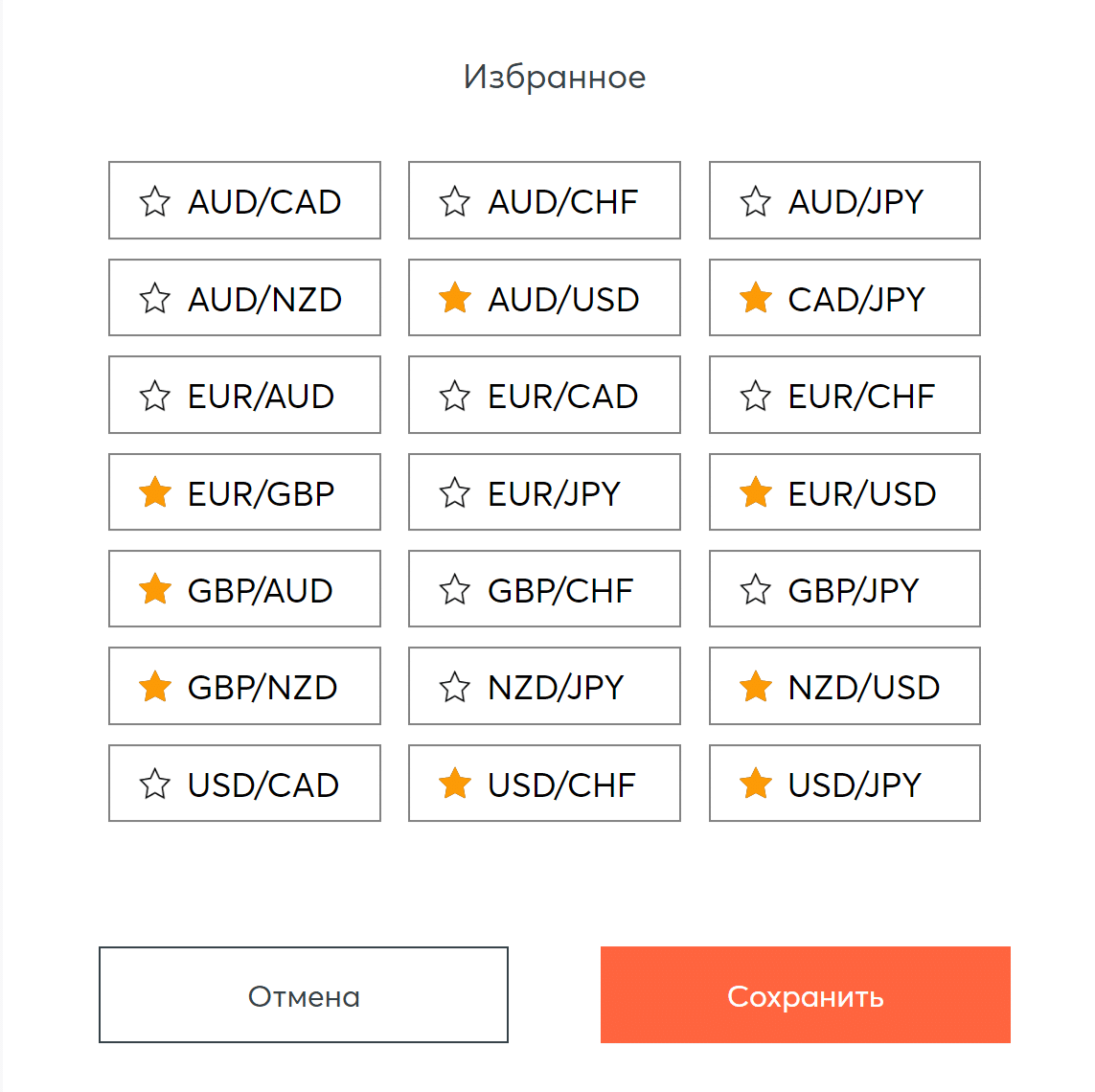Click the filled star on USD/JPY

(x=755, y=785)
